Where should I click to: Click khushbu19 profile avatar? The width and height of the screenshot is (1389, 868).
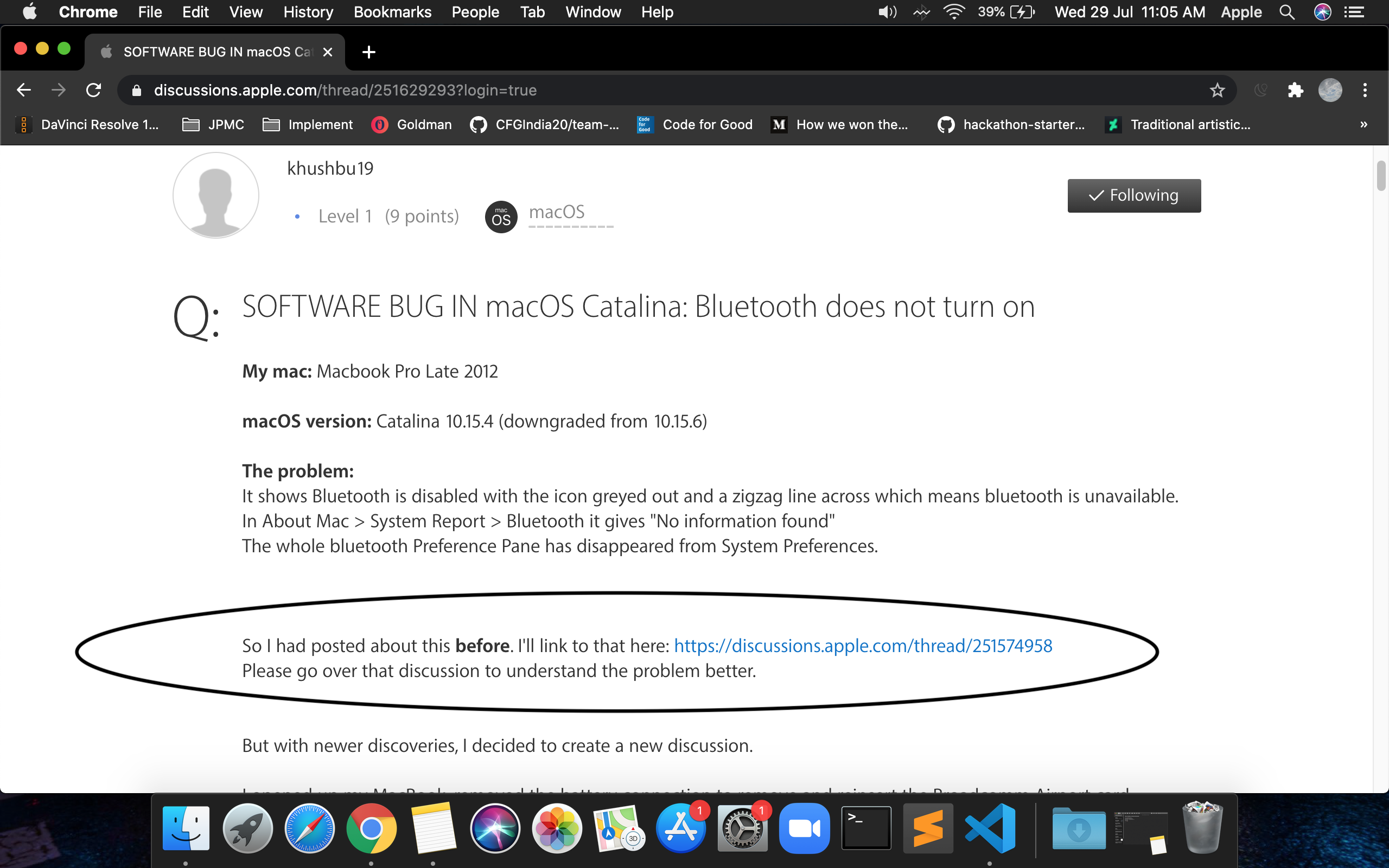pos(216,195)
